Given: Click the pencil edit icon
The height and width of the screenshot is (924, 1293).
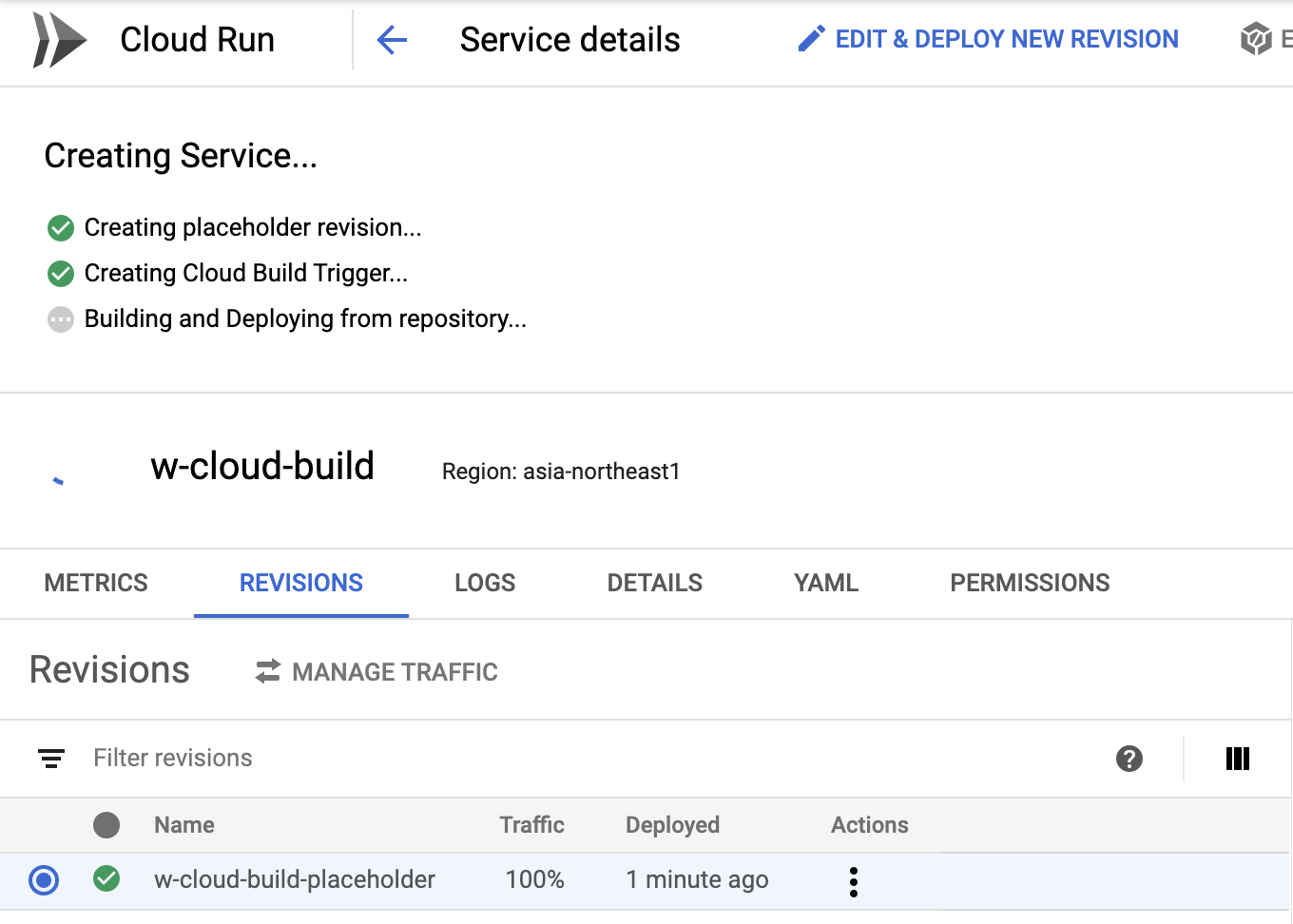Looking at the screenshot, I should (x=811, y=39).
